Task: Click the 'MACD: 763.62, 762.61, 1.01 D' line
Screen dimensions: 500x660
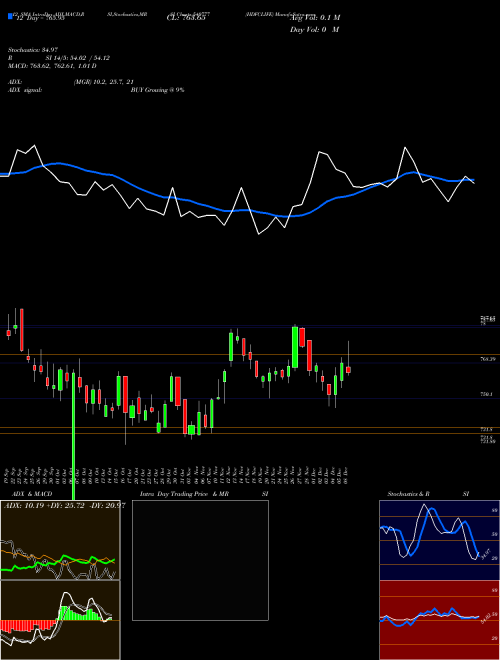Action: tap(52, 66)
